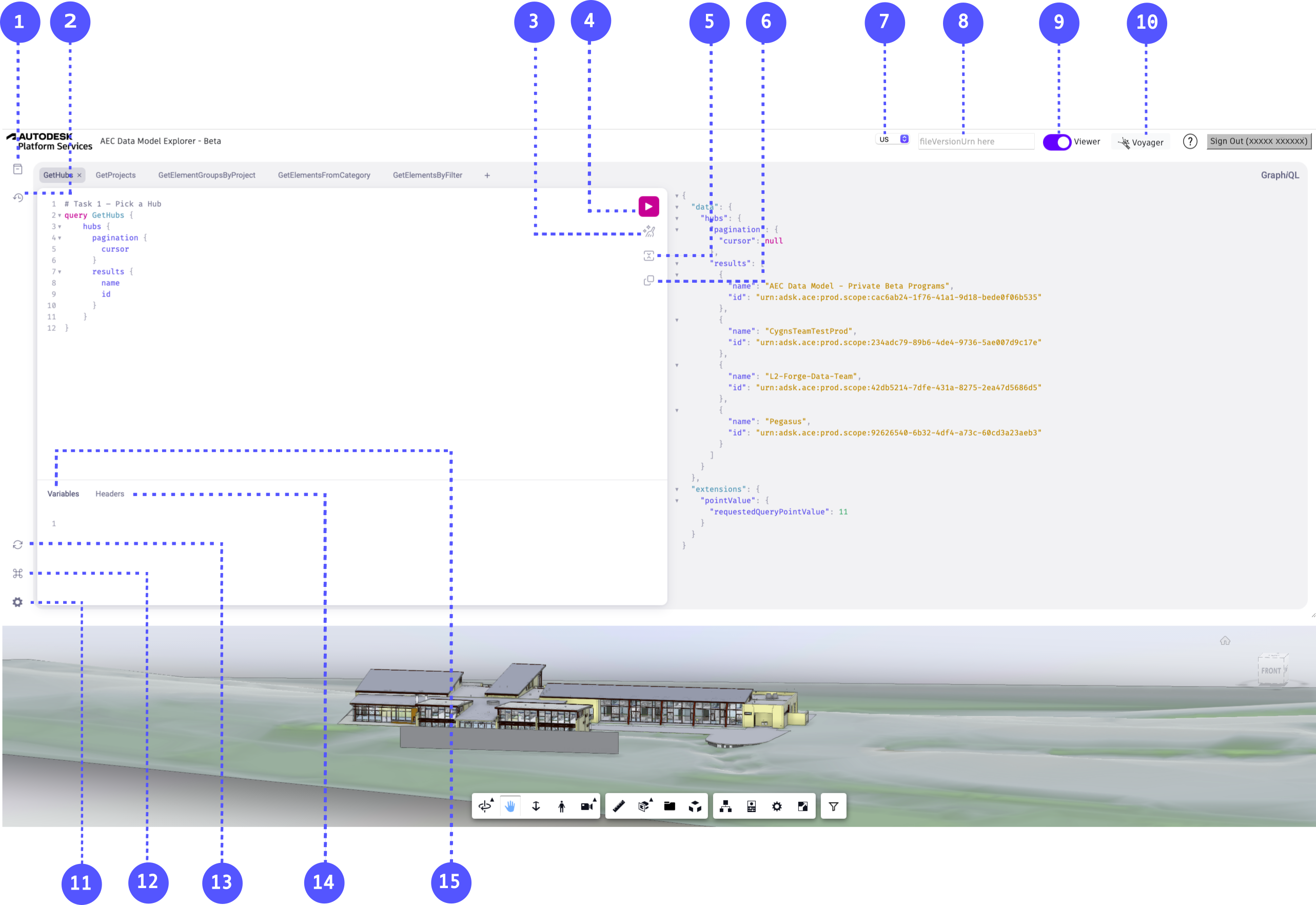Select the Measure ruler tool in viewer

619,806
